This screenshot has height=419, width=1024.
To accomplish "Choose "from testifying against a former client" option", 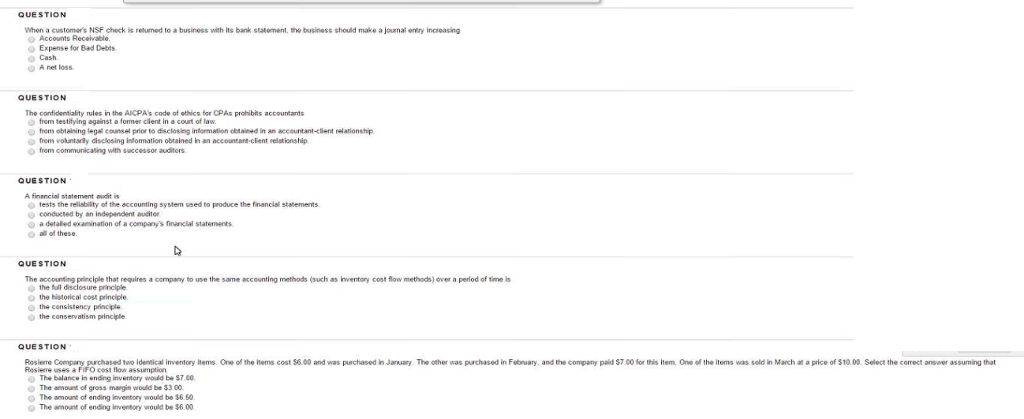I will [x=32, y=122].
